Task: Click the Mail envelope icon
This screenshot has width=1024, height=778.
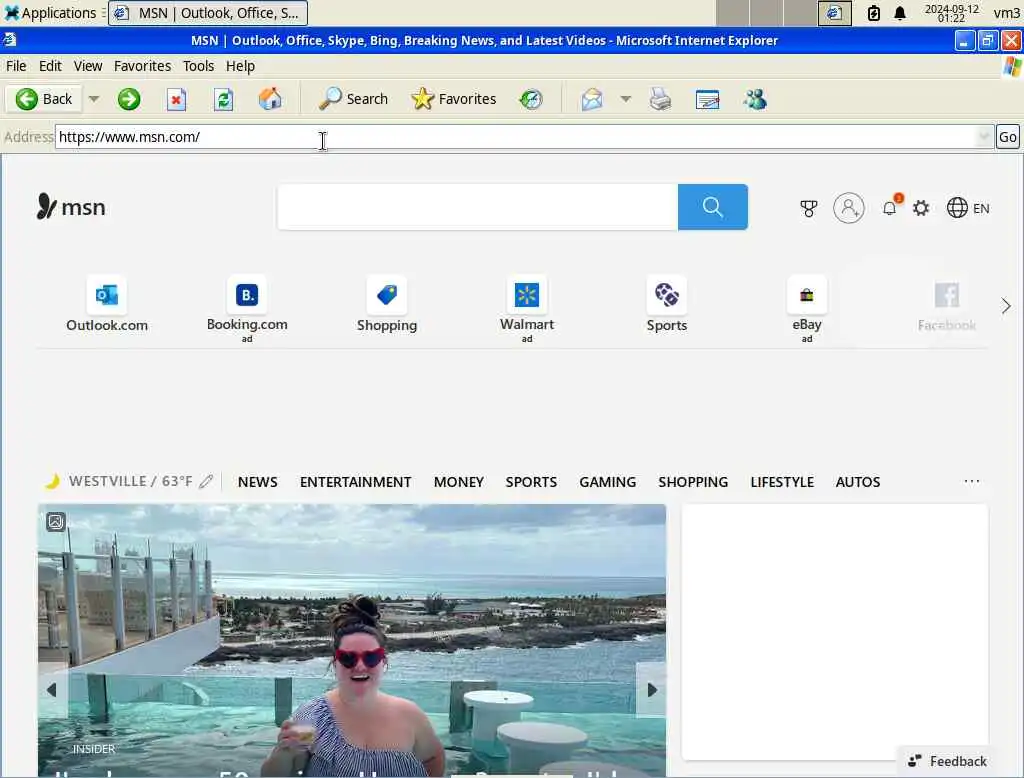Action: (592, 99)
